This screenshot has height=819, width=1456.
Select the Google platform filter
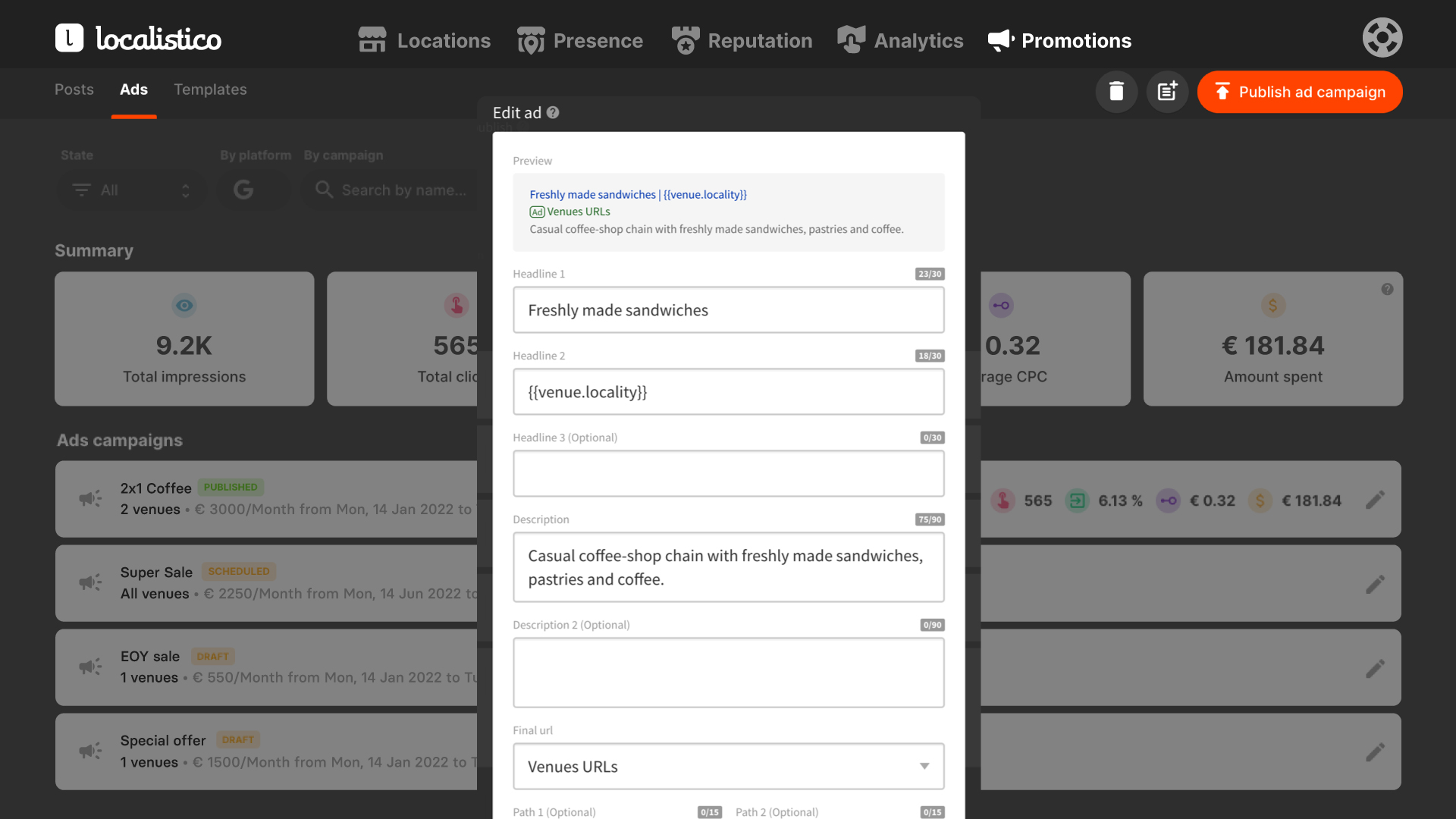(x=243, y=190)
